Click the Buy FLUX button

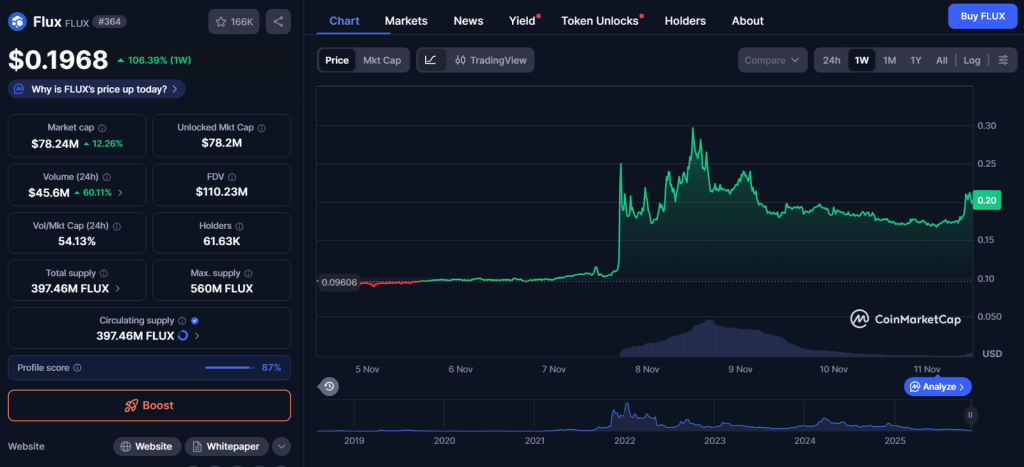pos(981,16)
